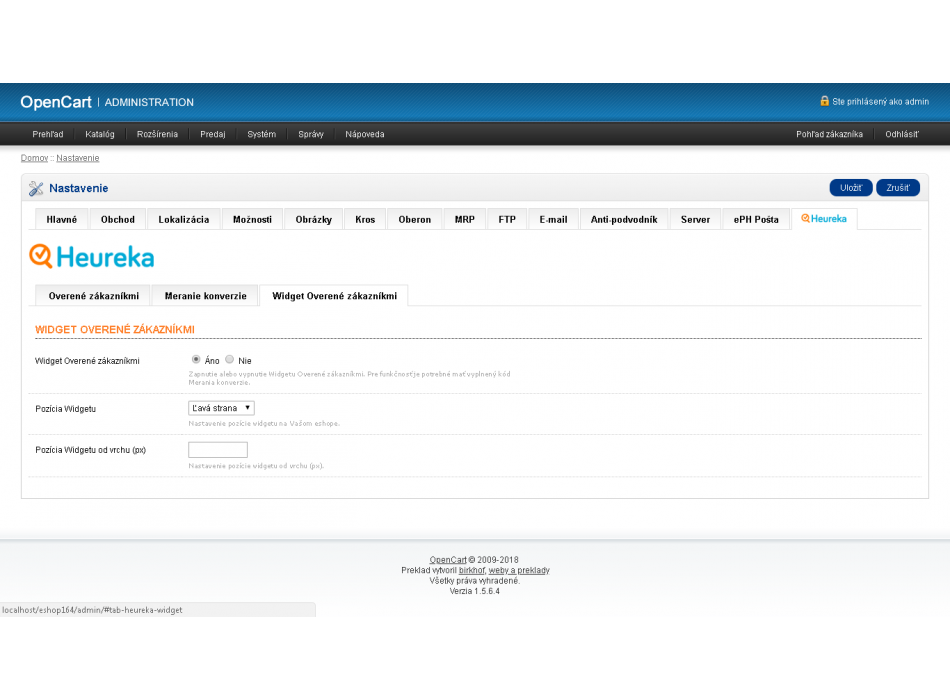Click the localhost URL status bar text

pos(92,610)
